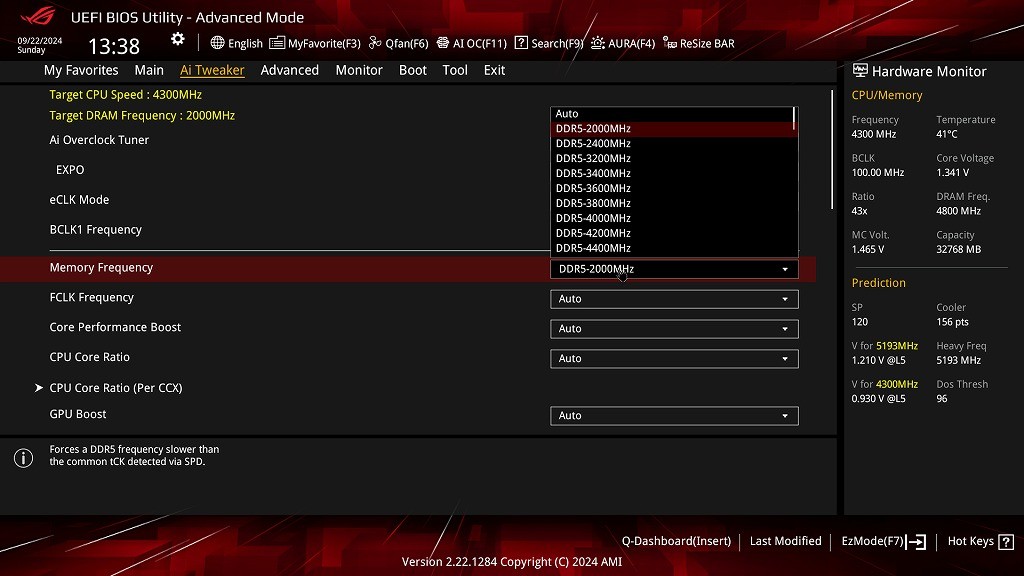This screenshot has width=1024, height=576.
Task: Click the MyFavorite list icon
Action: coord(277,43)
